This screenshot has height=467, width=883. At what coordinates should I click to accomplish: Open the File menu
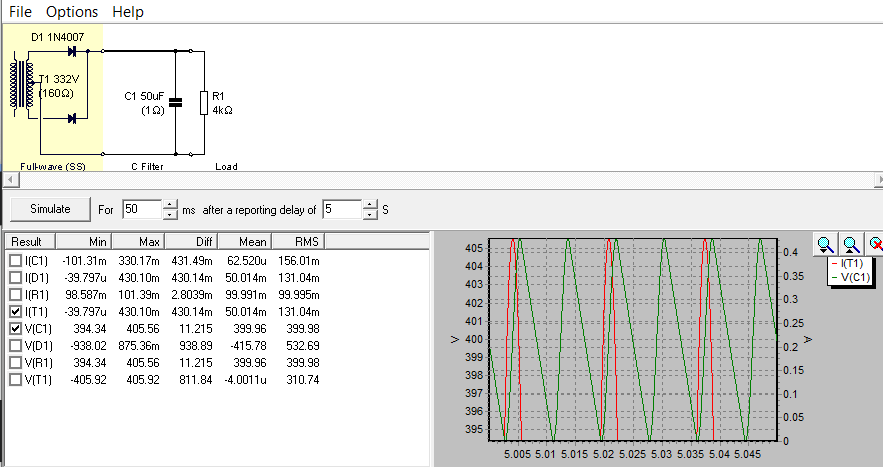click(x=20, y=12)
